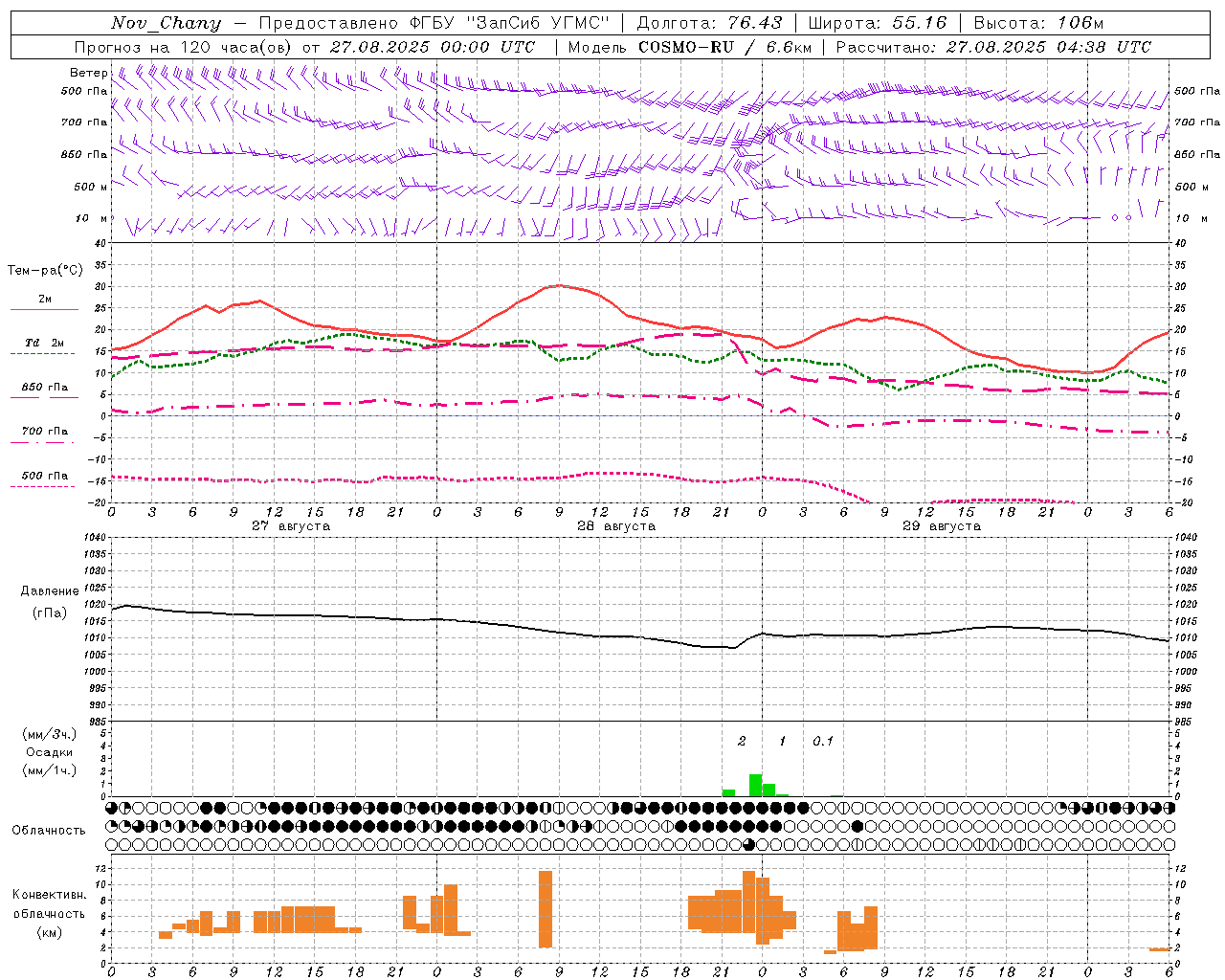Click the 0.1 precipitation amount value
Image resolution: width=1225 pixels, height=980 pixels.
823,742
